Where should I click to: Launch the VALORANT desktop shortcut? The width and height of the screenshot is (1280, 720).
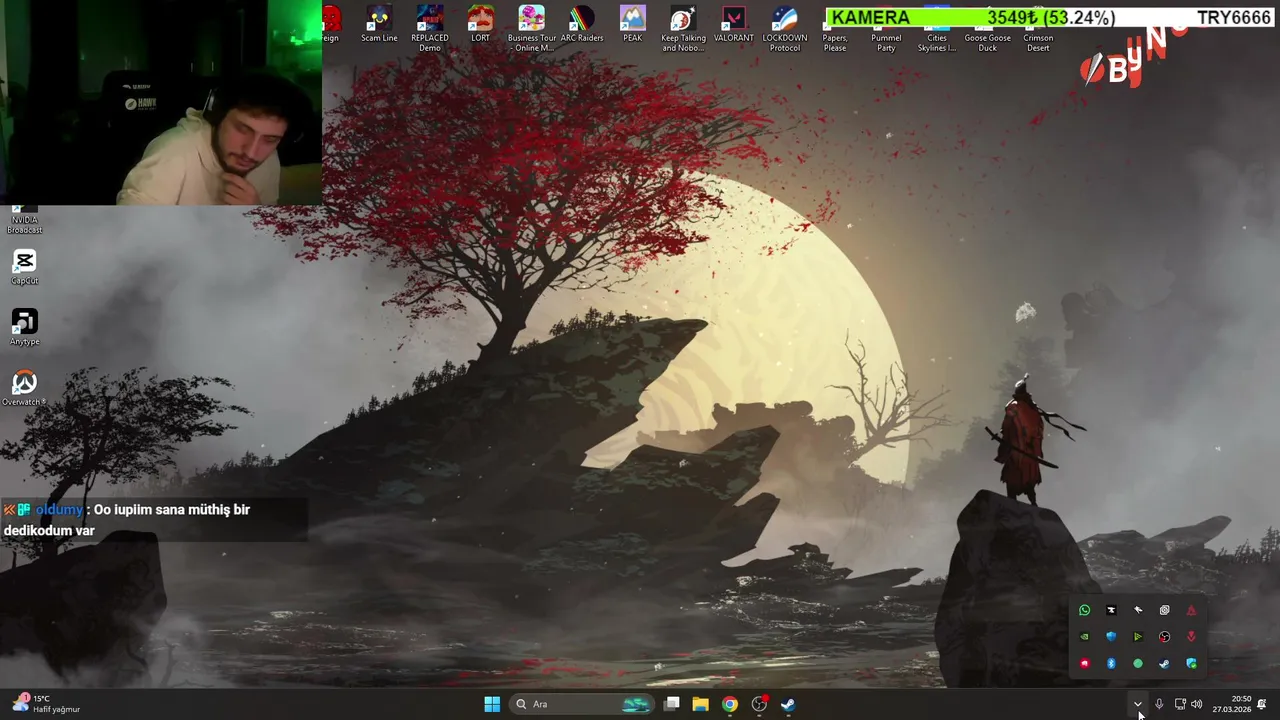click(x=734, y=24)
